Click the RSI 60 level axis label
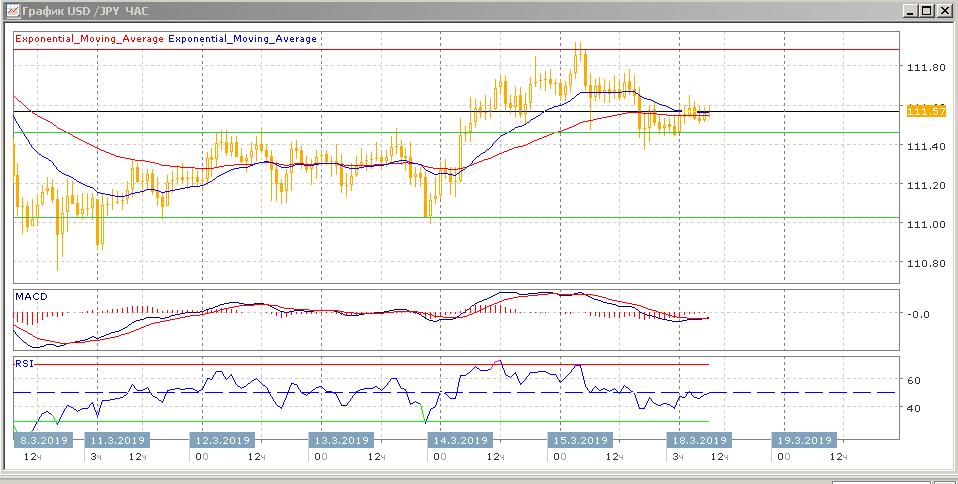This screenshot has width=958, height=484. pos(914,381)
